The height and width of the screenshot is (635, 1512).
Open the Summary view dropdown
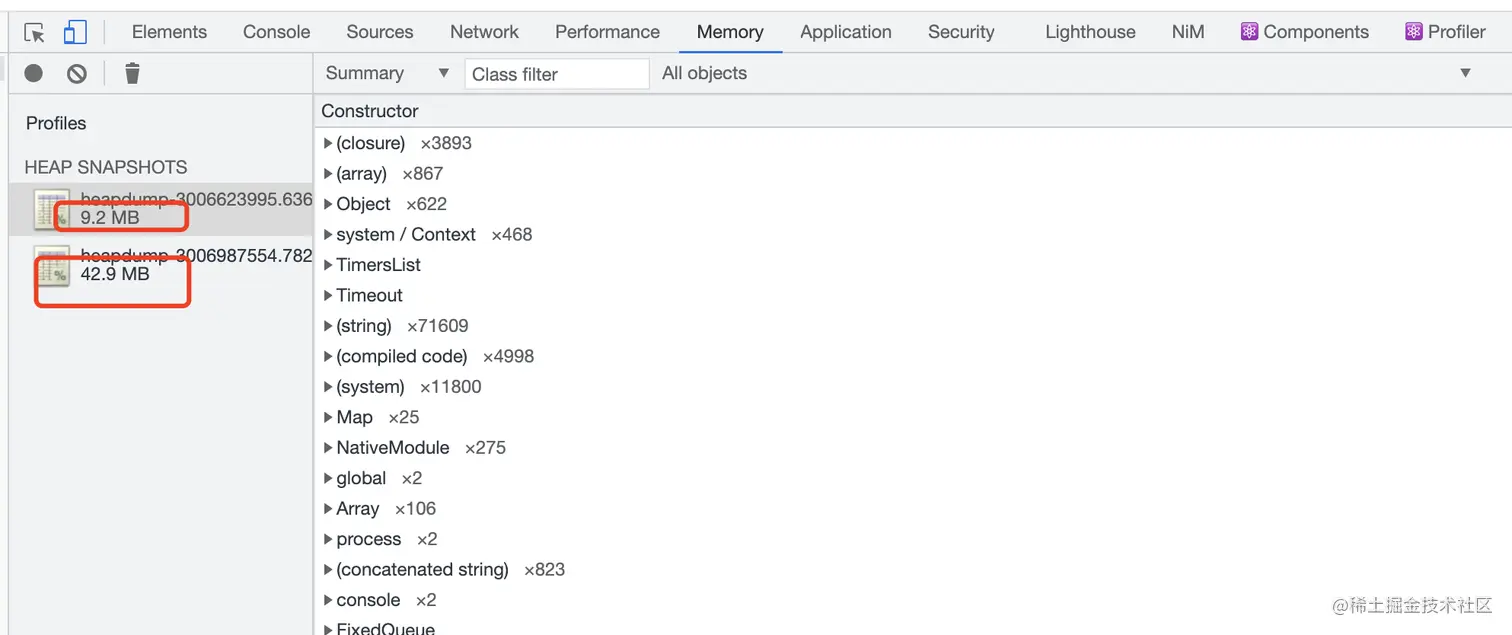(388, 73)
